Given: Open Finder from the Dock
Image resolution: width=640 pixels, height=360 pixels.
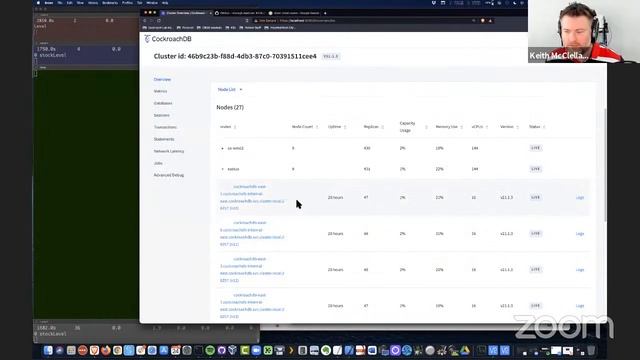Looking at the screenshot, I should tap(48, 350).
